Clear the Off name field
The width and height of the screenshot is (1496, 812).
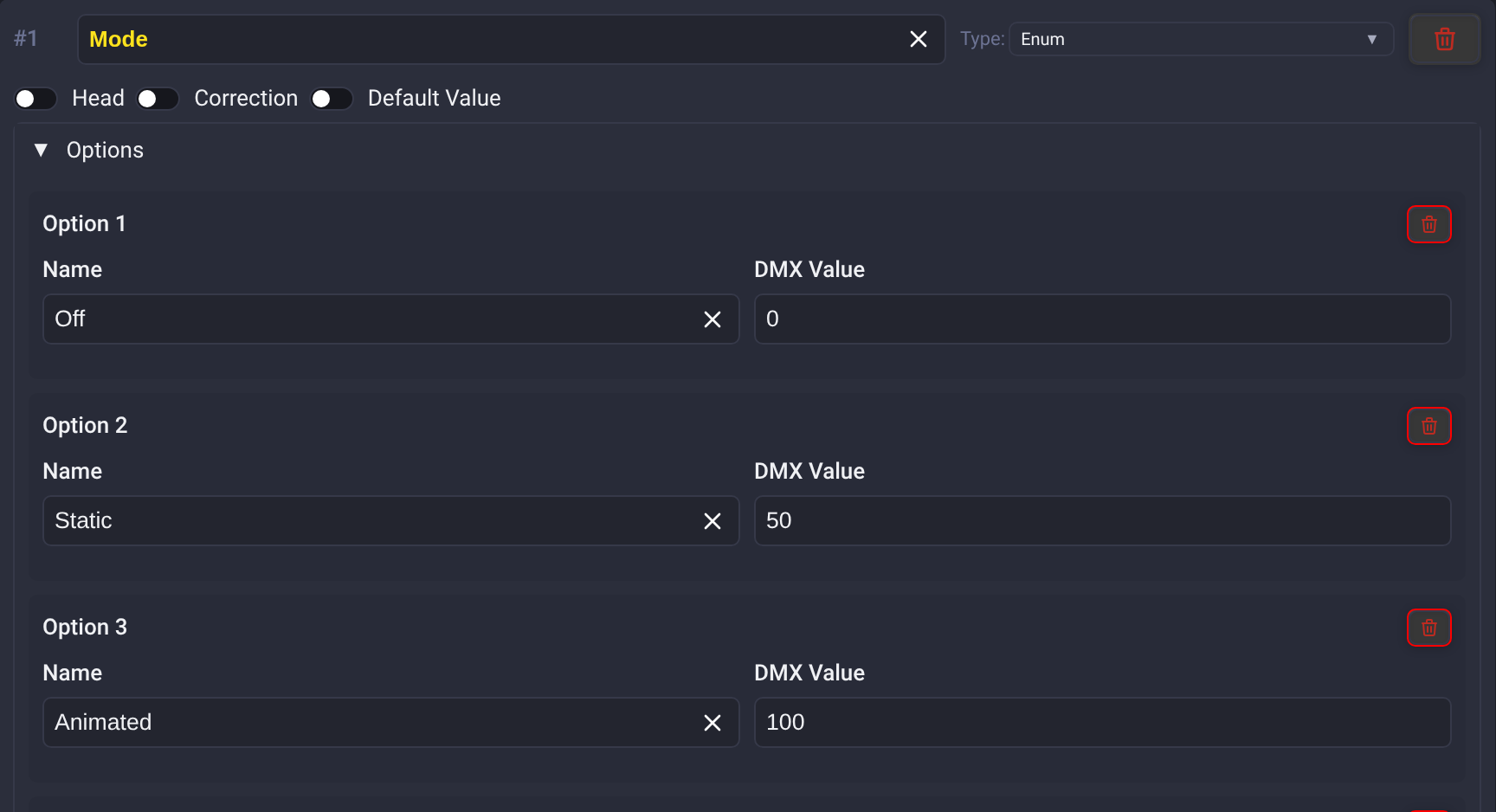(713, 319)
